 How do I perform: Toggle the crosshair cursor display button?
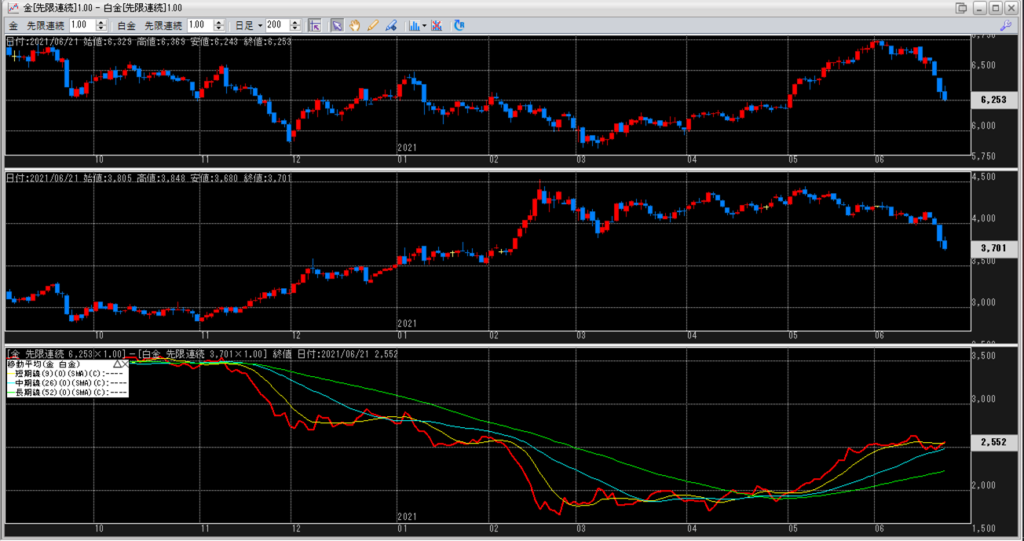pos(314,24)
